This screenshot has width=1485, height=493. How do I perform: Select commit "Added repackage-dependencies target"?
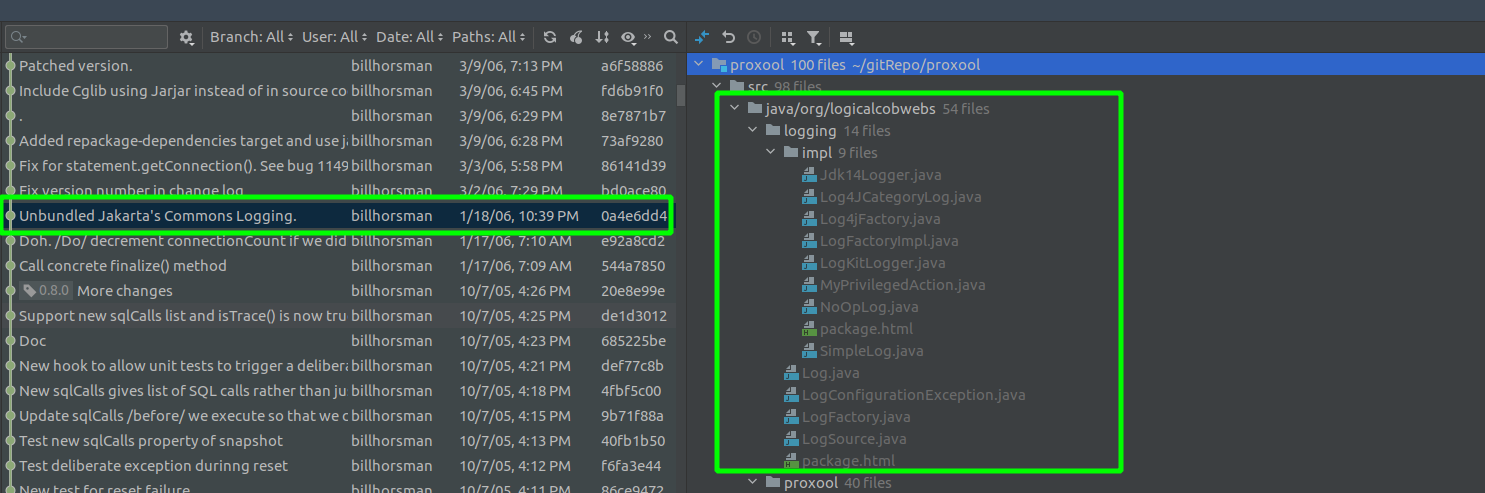click(183, 141)
